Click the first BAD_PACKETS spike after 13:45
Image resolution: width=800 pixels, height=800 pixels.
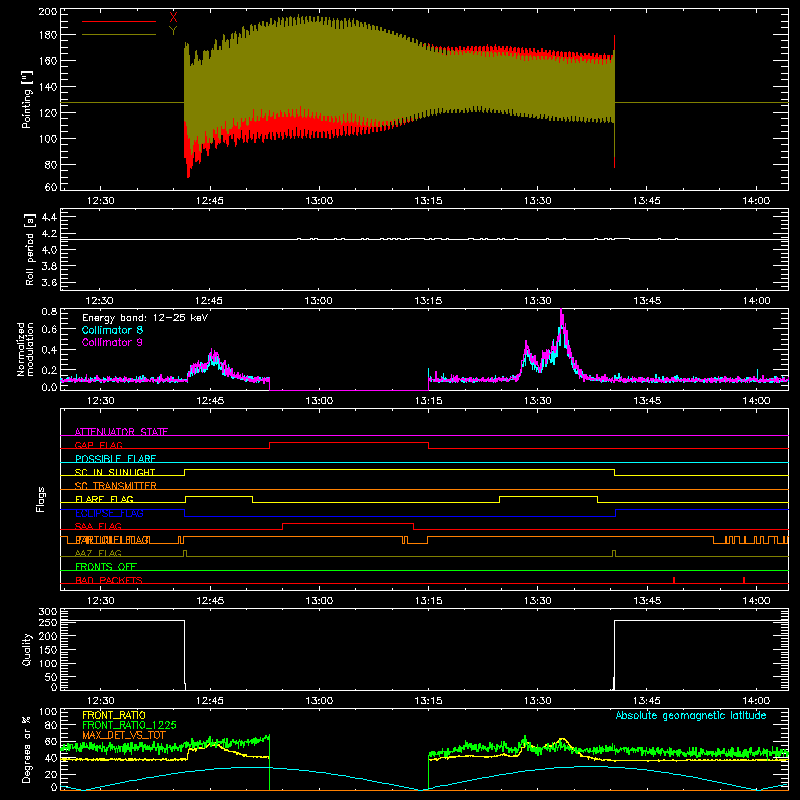pyautogui.click(x=674, y=580)
